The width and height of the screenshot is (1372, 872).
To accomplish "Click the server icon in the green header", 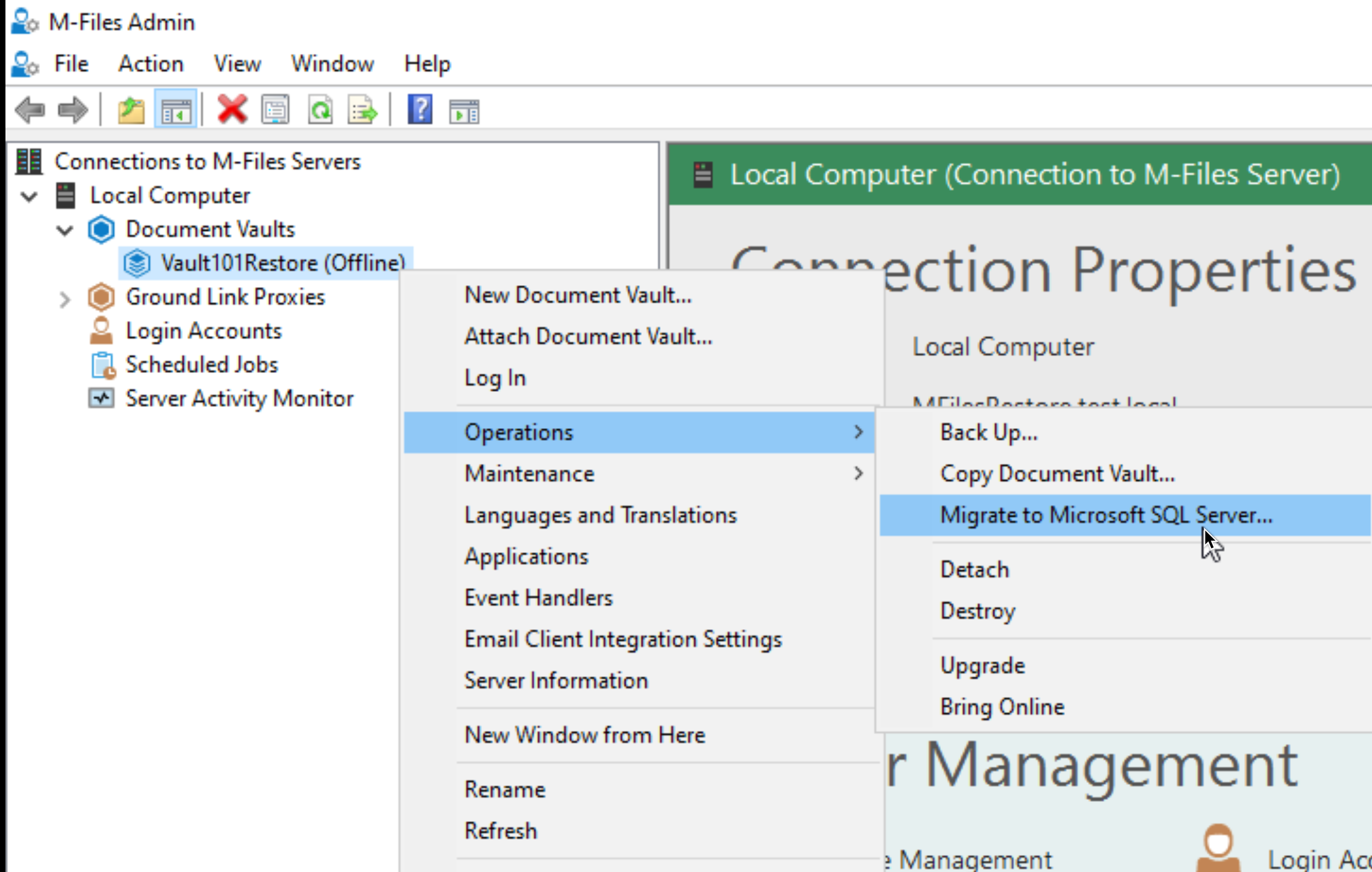I will pos(703,175).
